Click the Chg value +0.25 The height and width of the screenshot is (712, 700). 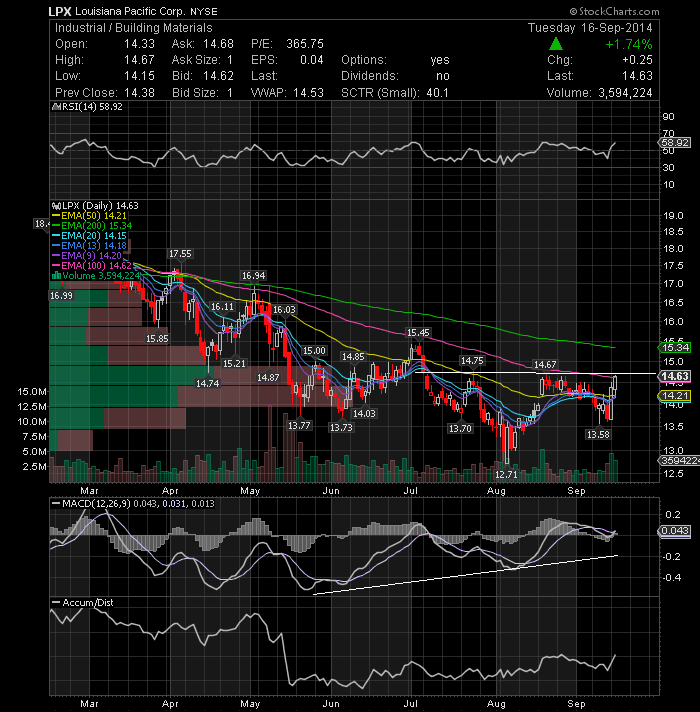[x=637, y=60]
